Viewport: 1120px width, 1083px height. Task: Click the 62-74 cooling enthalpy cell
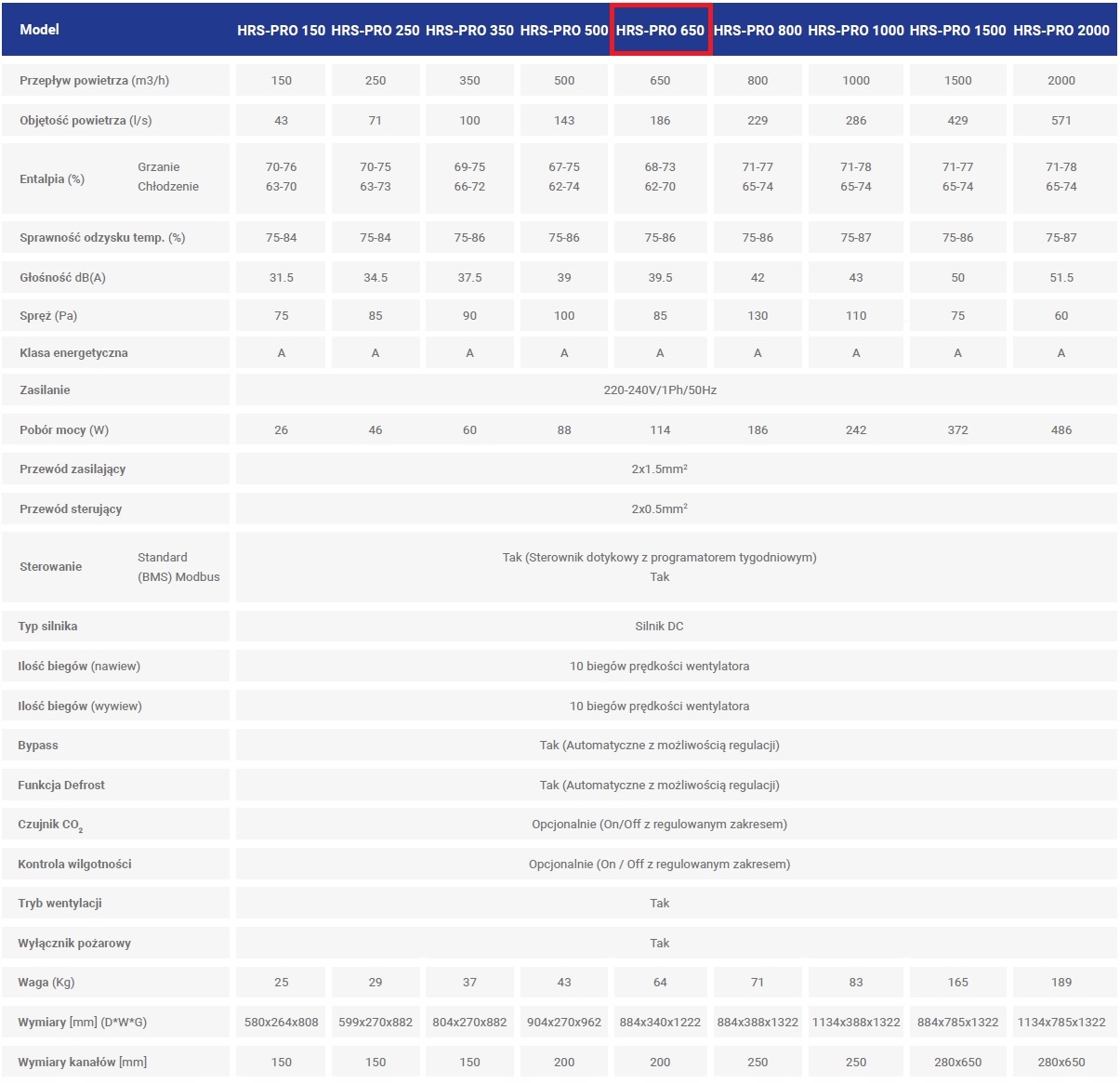[564, 187]
